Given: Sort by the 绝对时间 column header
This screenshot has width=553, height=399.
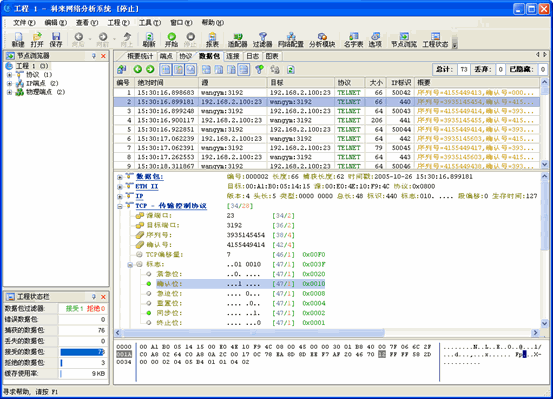Looking at the screenshot, I should point(166,83).
